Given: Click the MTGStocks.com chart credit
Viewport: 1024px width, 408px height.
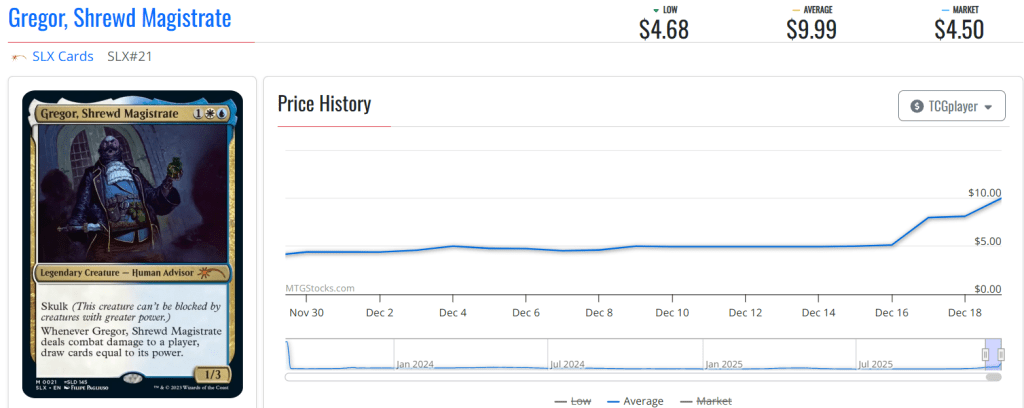Looking at the screenshot, I should [x=320, y=288].
